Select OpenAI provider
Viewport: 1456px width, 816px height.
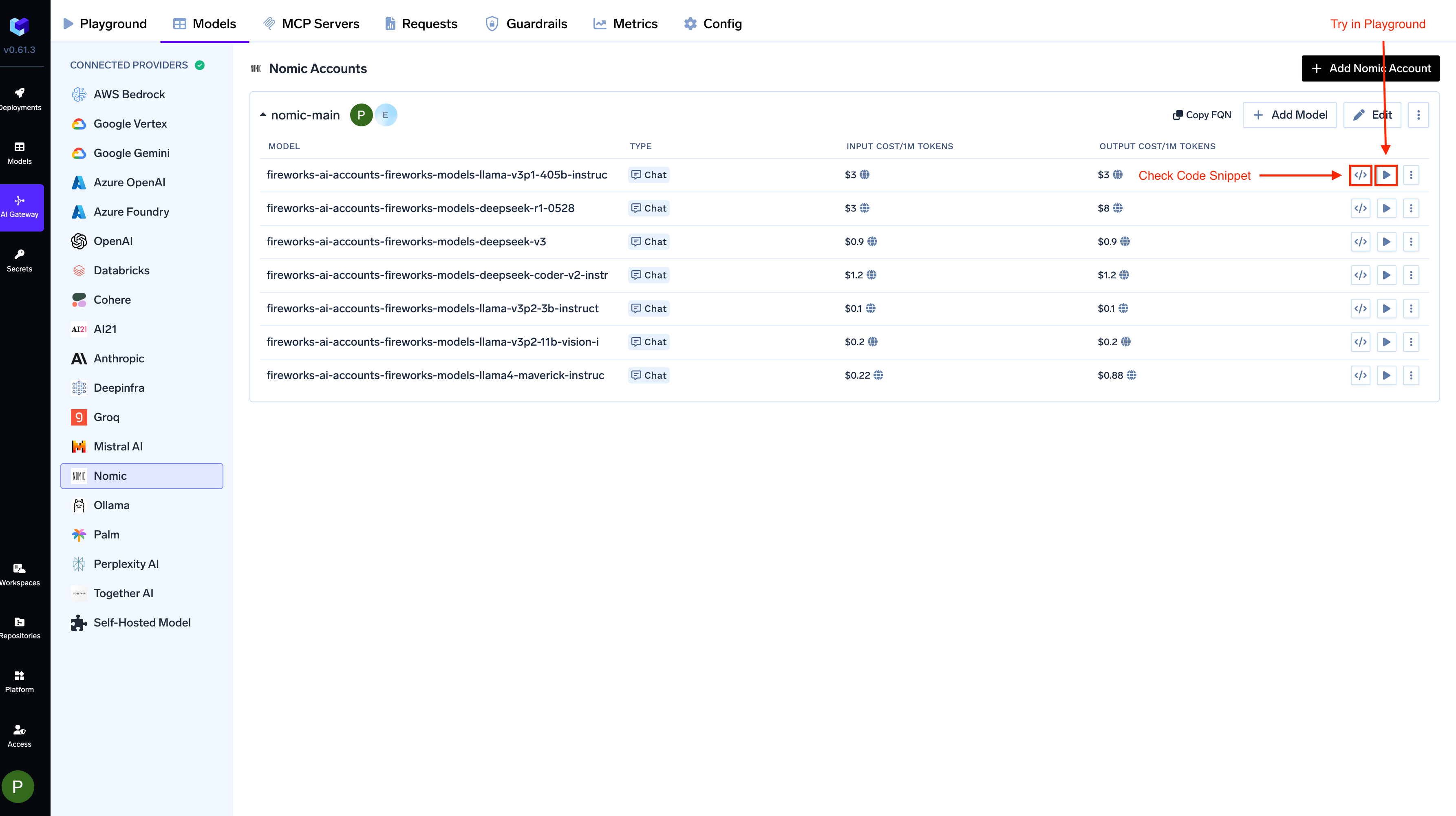pyautogui.click(x=142, y=241)
